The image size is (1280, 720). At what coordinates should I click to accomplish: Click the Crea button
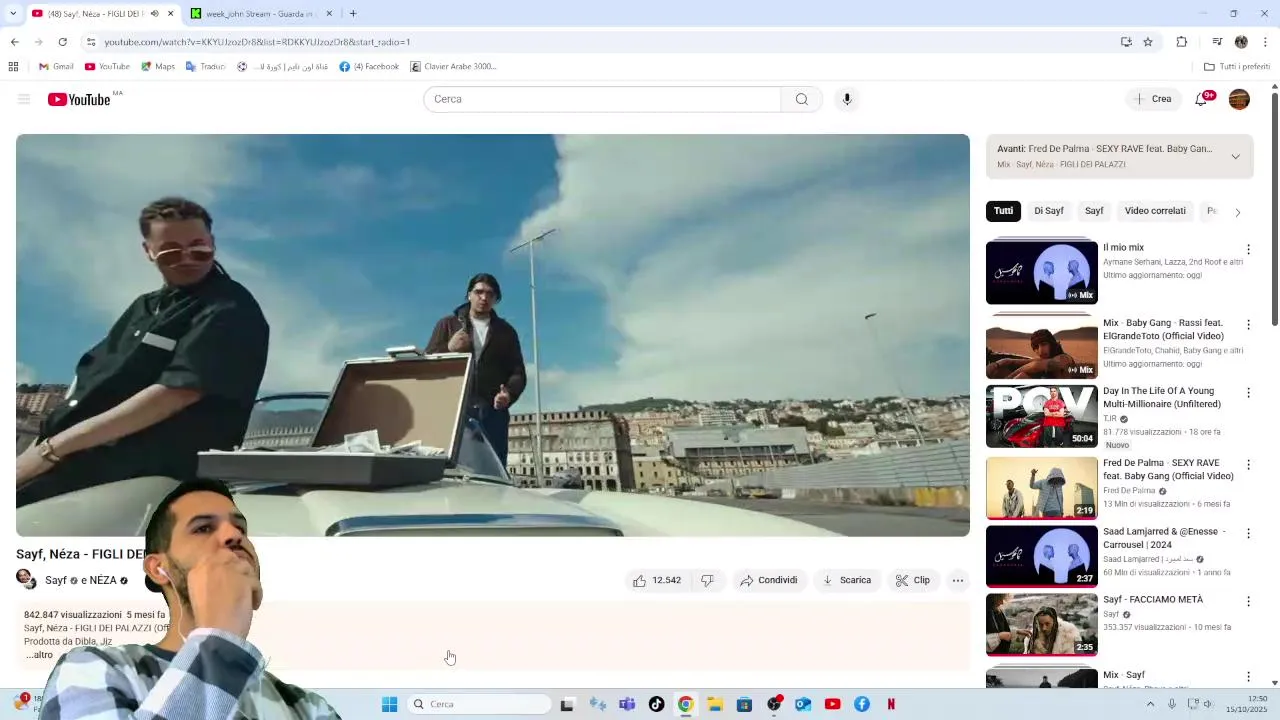(x=1152, y=99)
